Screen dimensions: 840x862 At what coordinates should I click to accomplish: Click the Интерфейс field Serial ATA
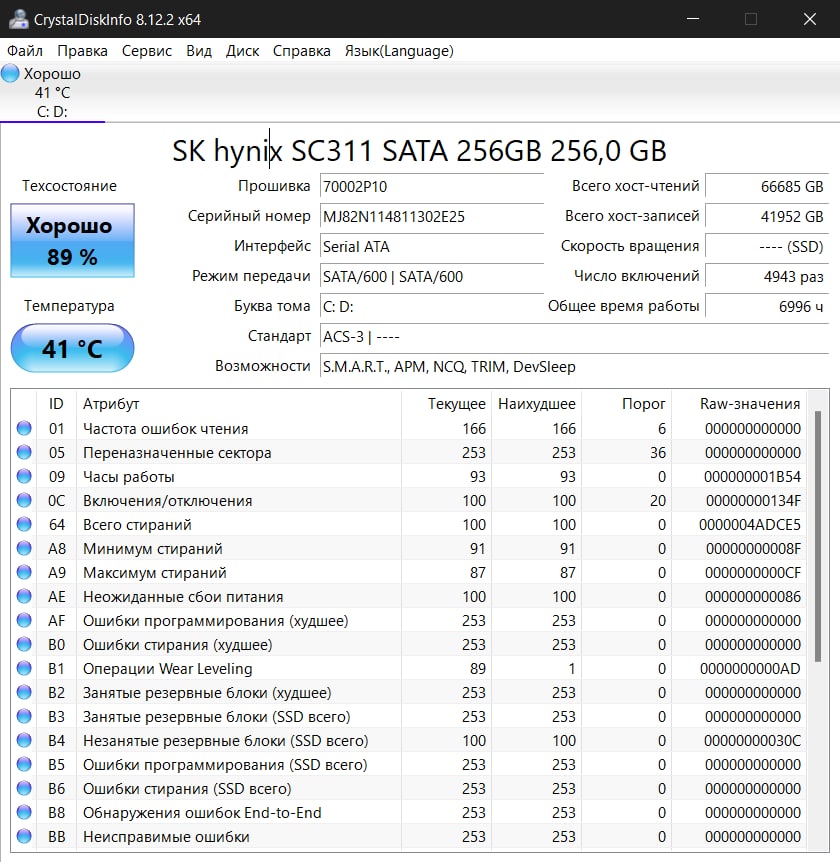click(x=432, y=246)
